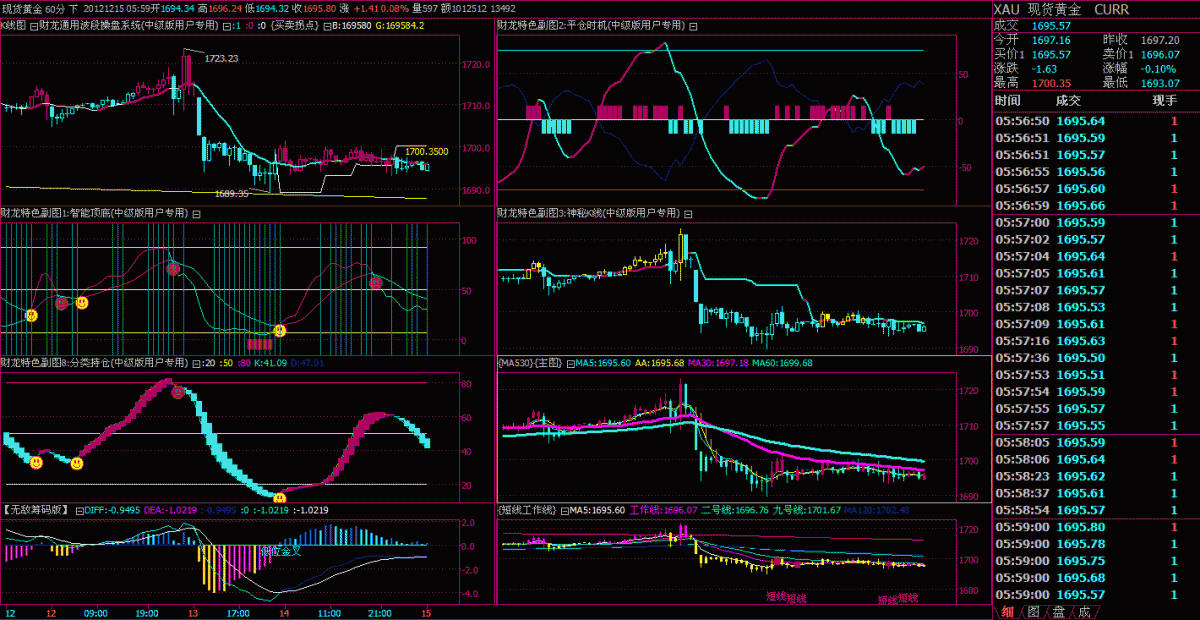Toggle the box beside 分类持仓 indicator values
The image size is (1200, 620).
(196, 363)
